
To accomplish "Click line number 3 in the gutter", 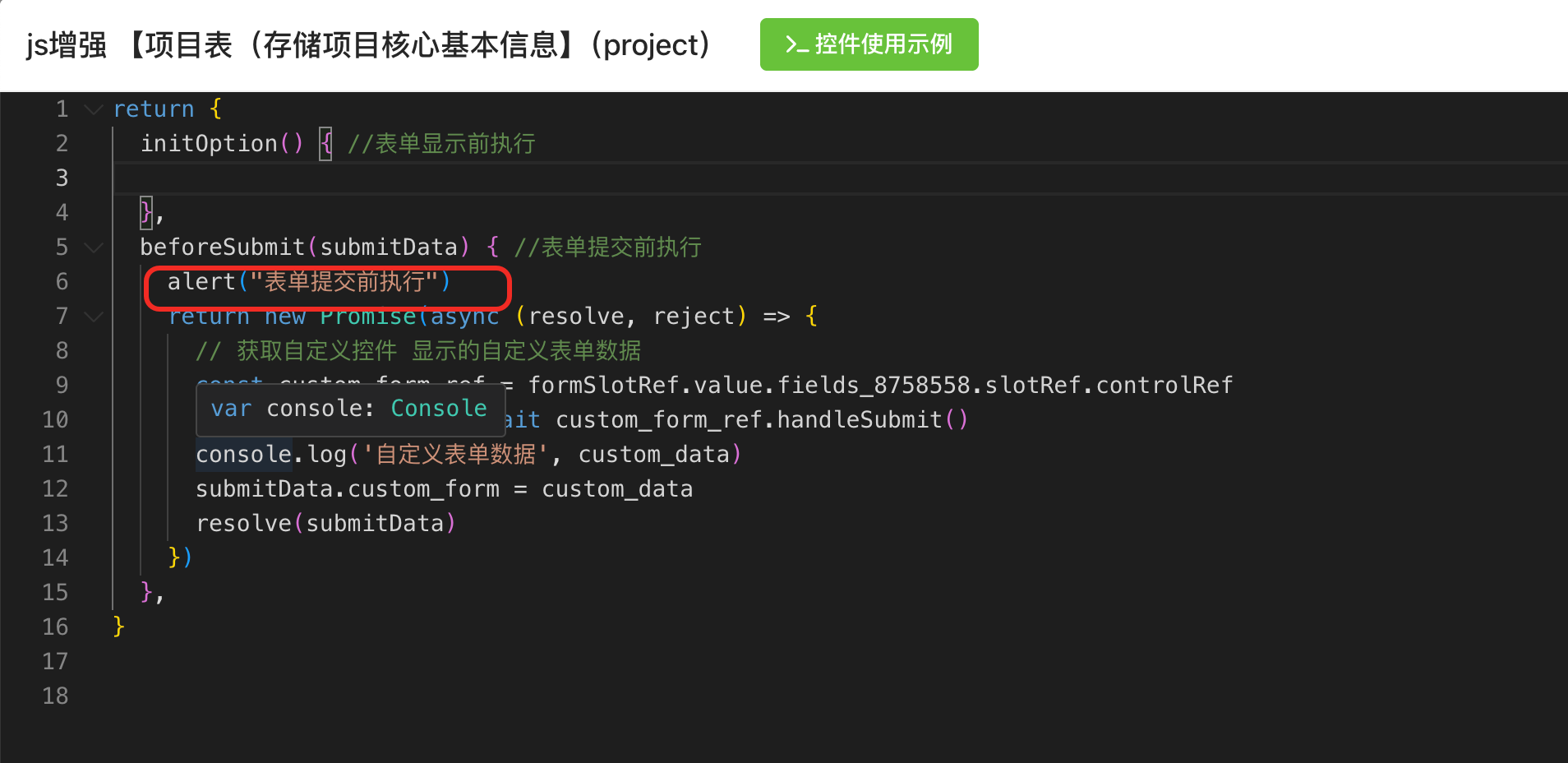I will pos(62,178).
